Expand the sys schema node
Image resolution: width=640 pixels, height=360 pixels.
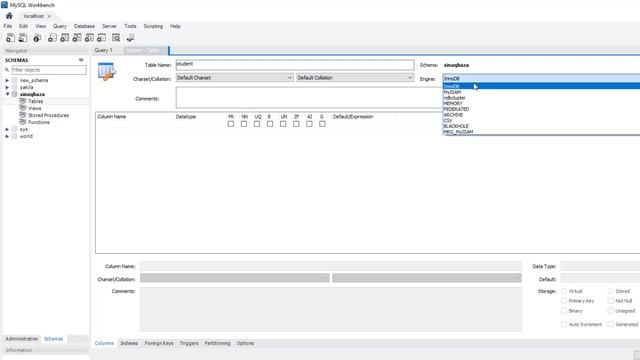pyautogui.click(x=7, y=129)
